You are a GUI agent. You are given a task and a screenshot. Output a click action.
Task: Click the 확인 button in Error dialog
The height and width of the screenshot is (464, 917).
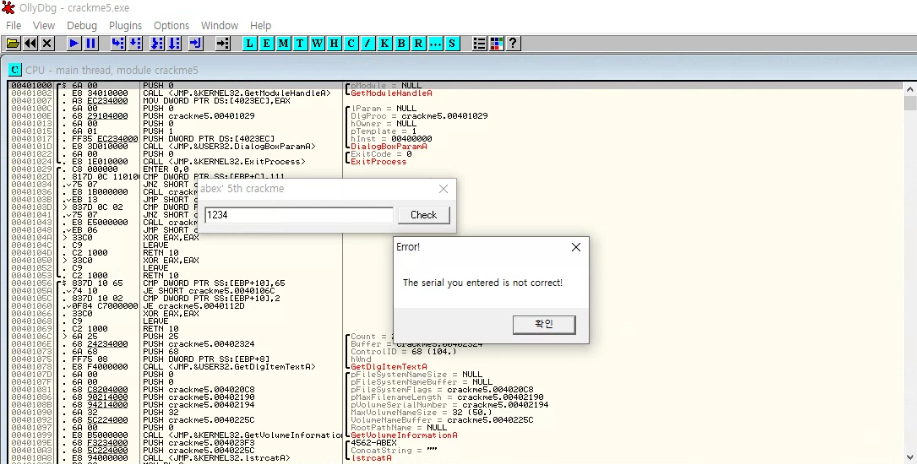point(544,324)
